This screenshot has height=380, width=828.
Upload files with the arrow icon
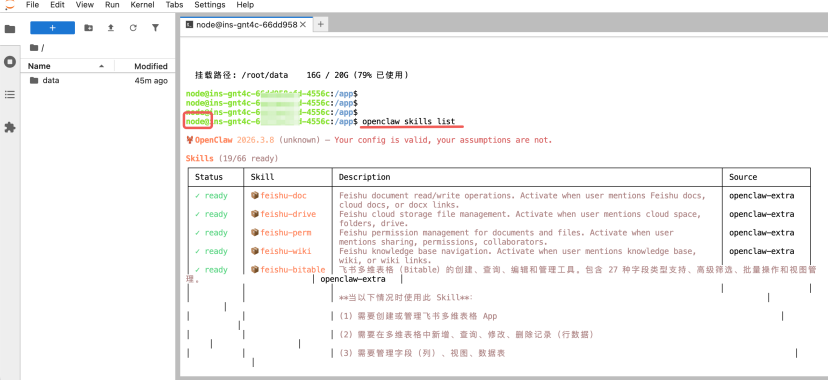click(x=111, y=27)
